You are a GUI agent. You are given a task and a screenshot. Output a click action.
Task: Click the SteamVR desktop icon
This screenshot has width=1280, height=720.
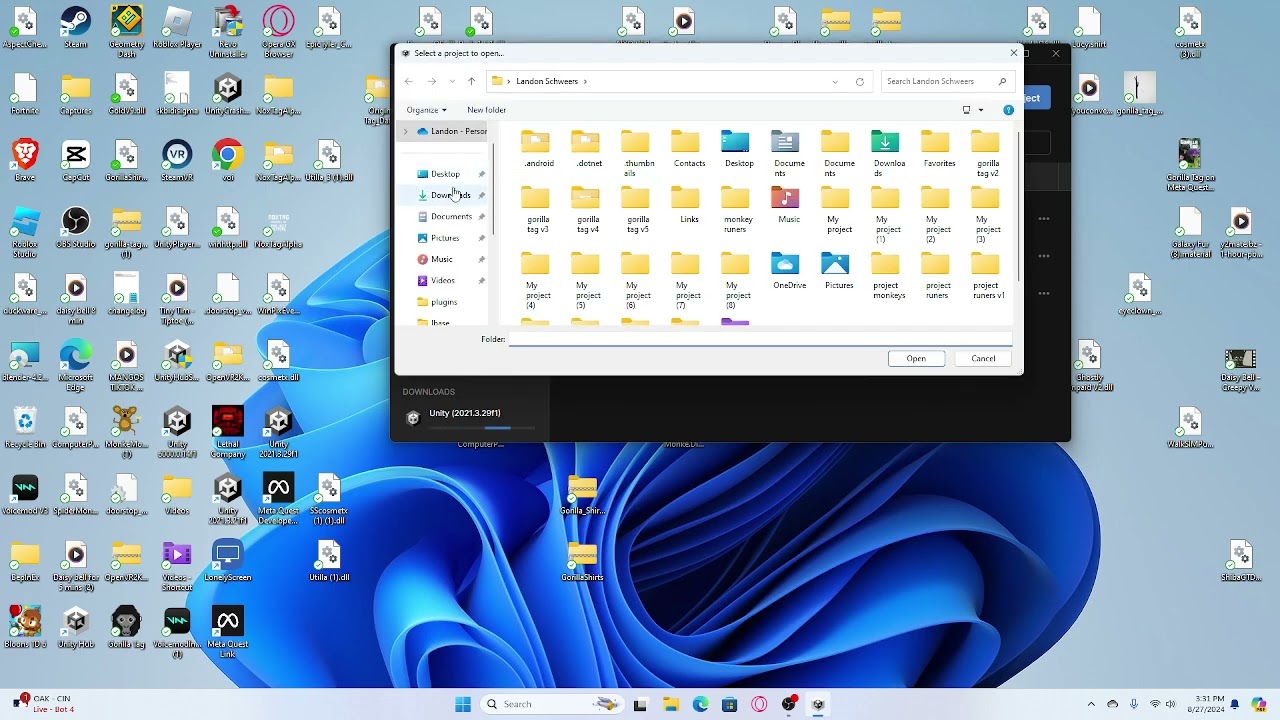177,161
